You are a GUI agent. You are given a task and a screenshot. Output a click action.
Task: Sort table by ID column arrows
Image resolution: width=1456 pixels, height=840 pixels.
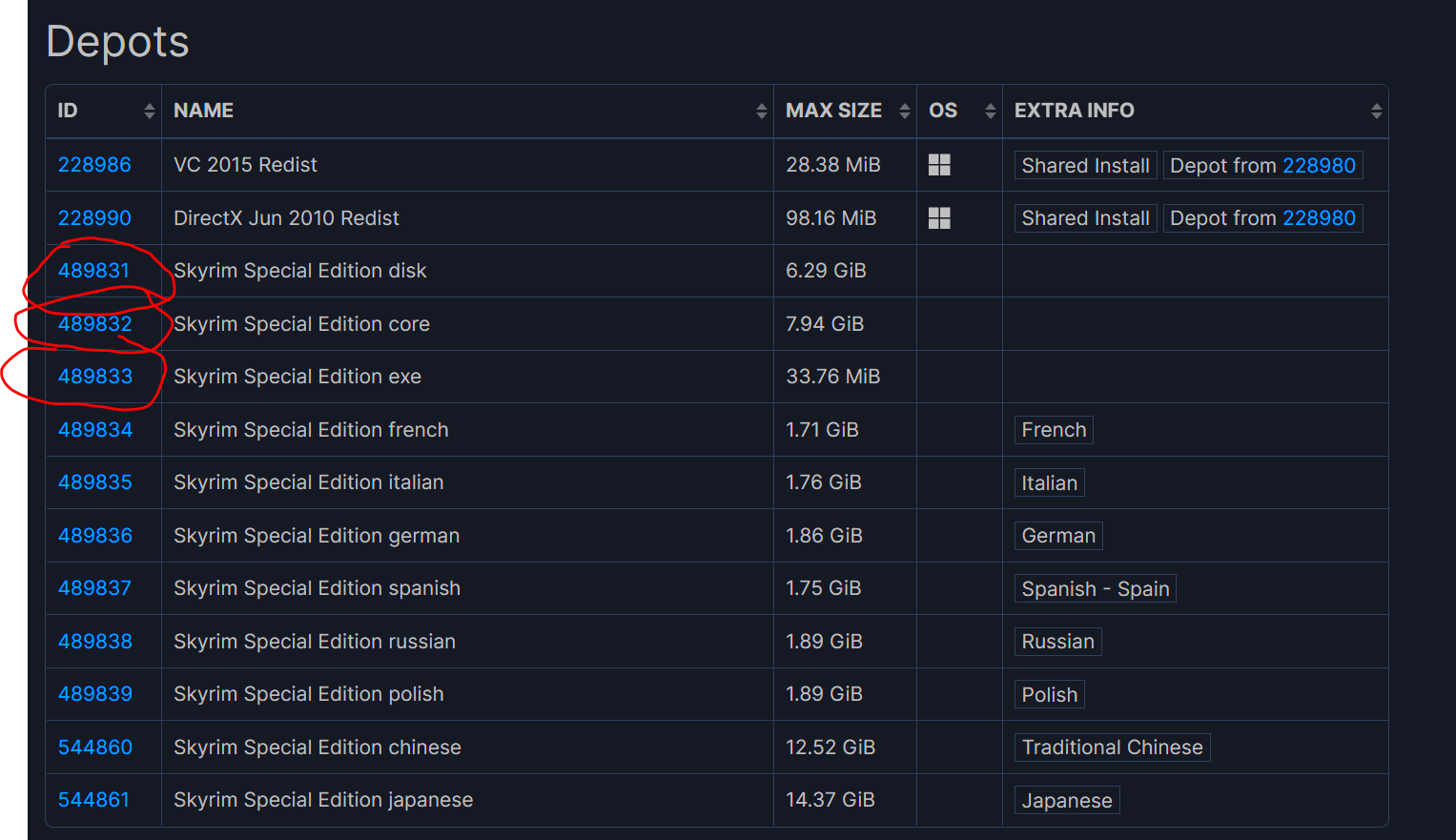coord(150,111)
